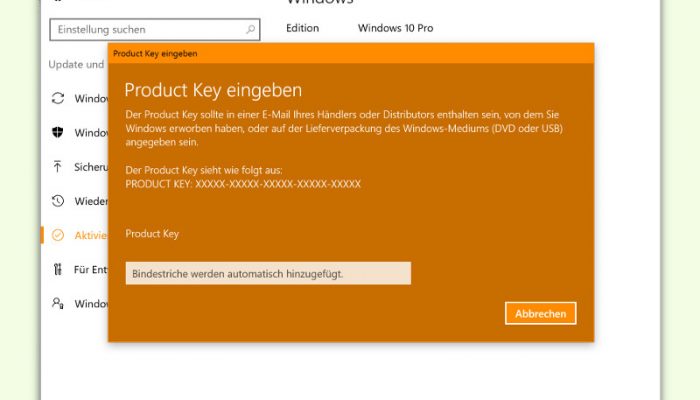Click the Windo label beside the sync icon
Viewport: 700px width, 400px height.
point(91,99)
